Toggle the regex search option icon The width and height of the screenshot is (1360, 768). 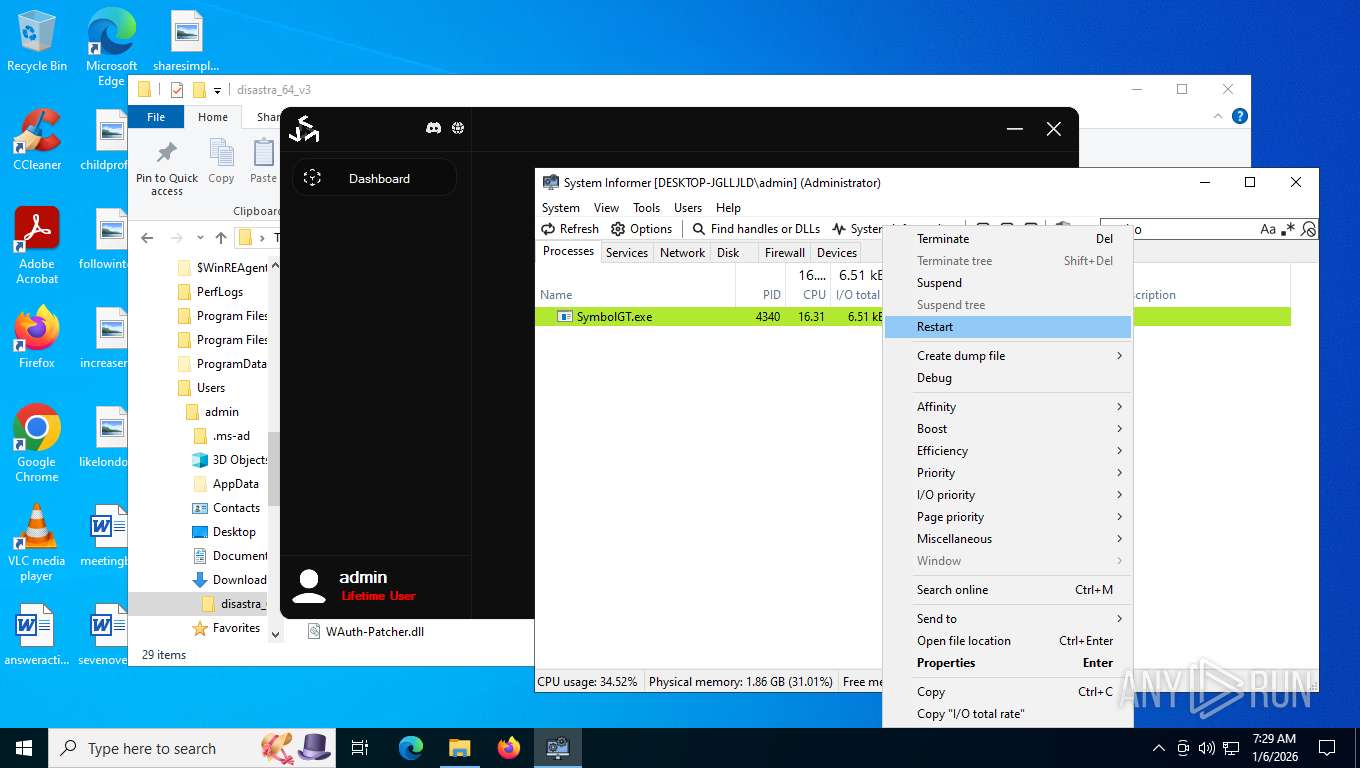click(1289, 229)
